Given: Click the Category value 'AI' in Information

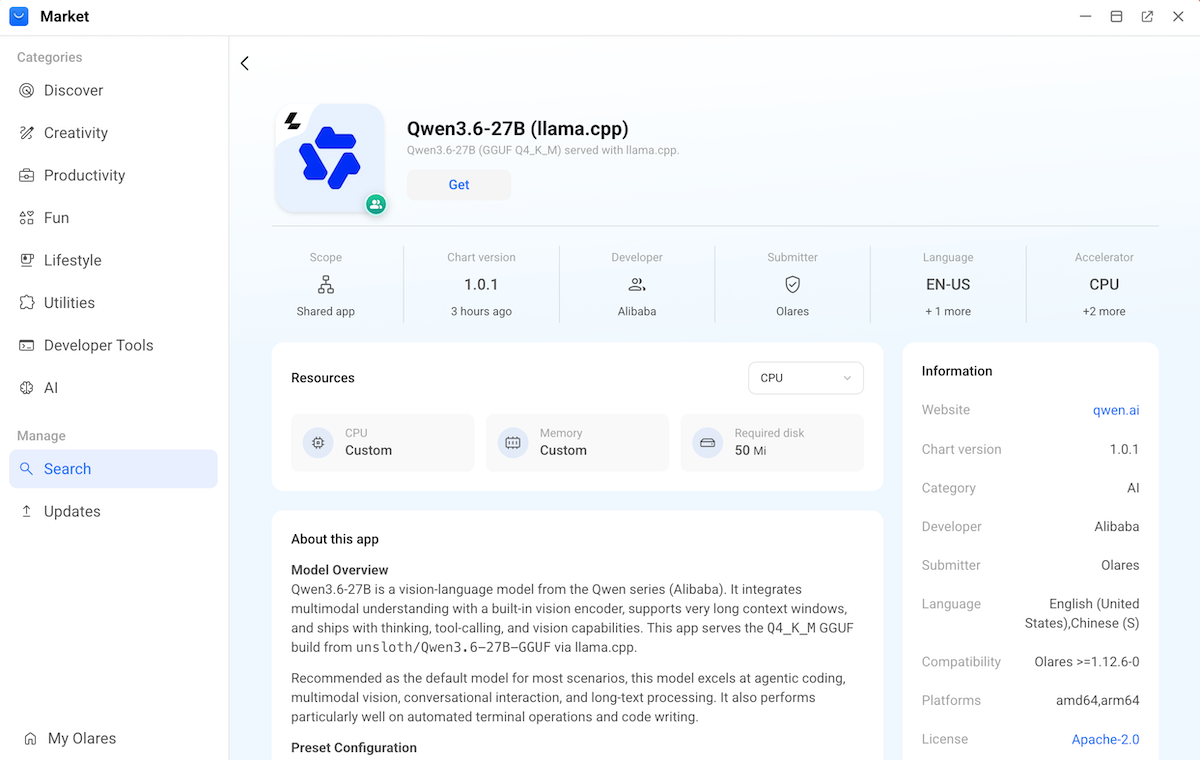Looking at the screenshot, I should (x=1133, y=488).
